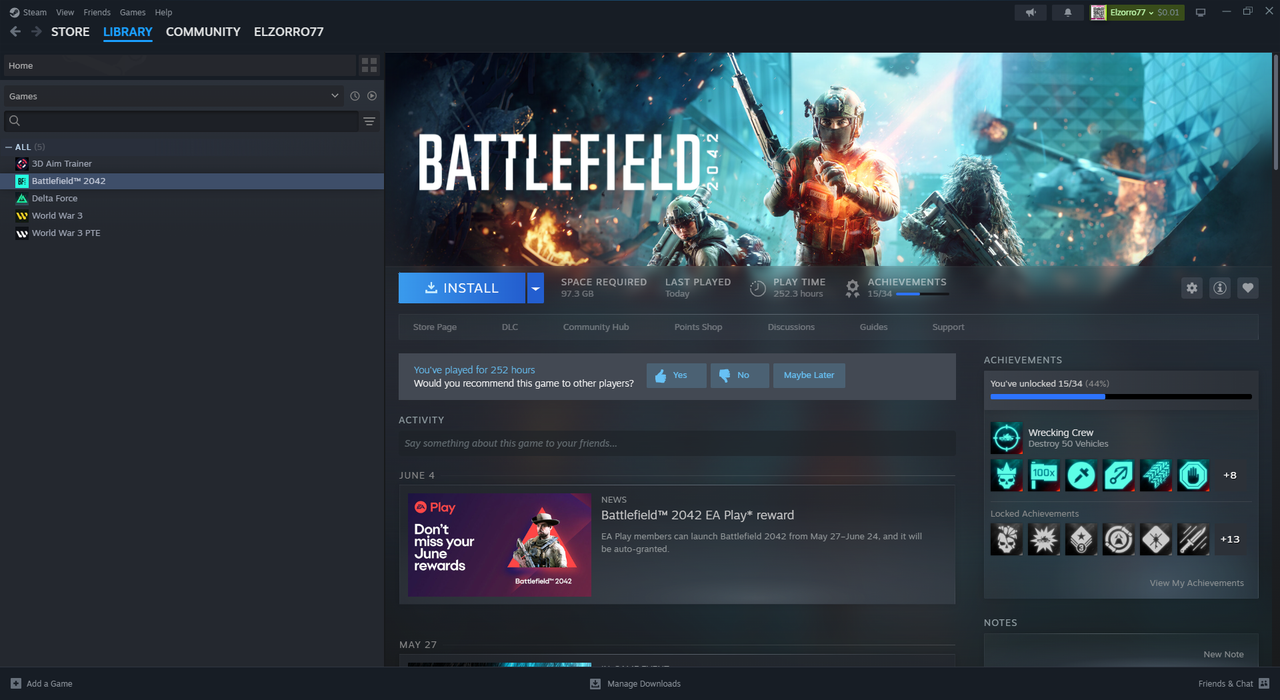Open the notifications bell
The width and height of the screenshot is (1280, 700).
[x=1067, y=12]
